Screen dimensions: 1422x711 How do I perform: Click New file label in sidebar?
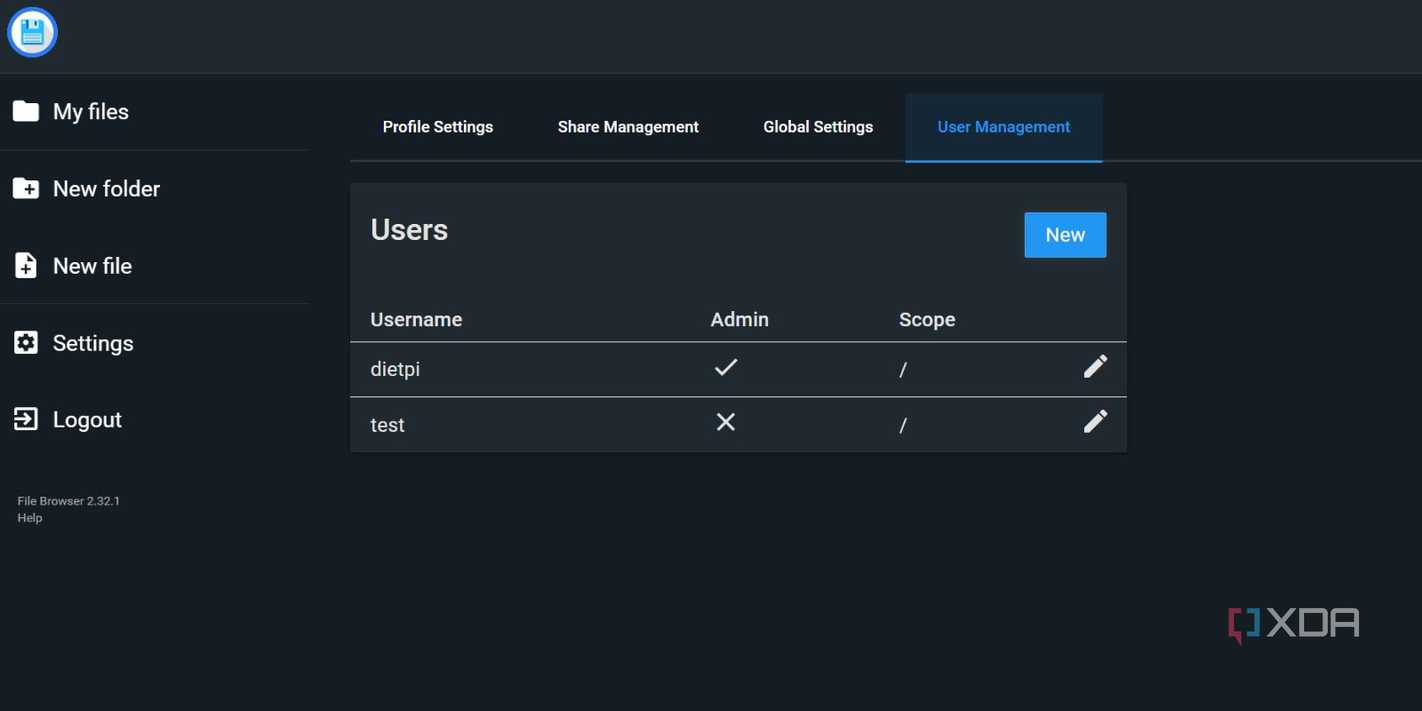pos(92,266)
